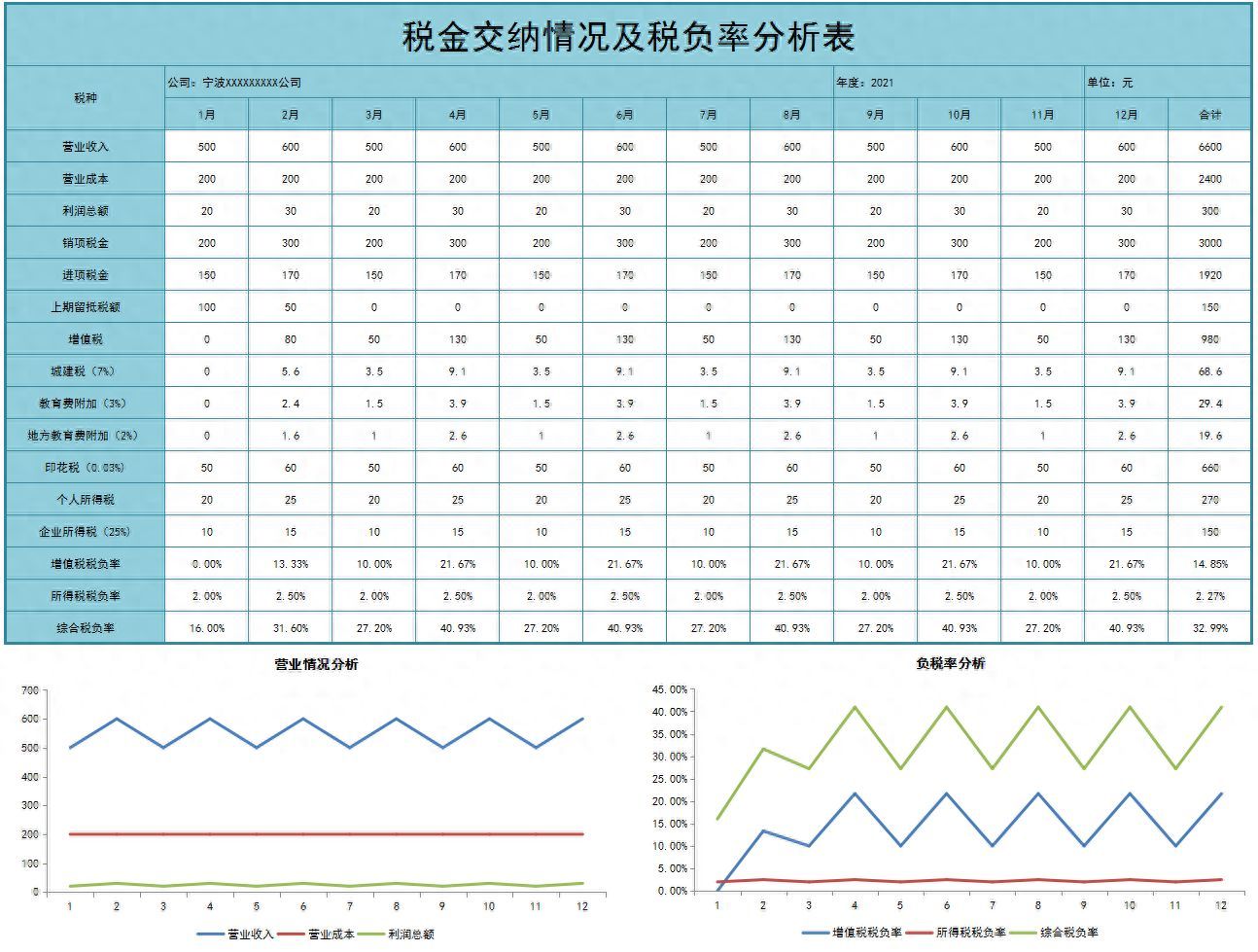The height and width of the screenshot is (952, 1258).
Task: Select the 综合税负率 row label in table
Action: 86,628
